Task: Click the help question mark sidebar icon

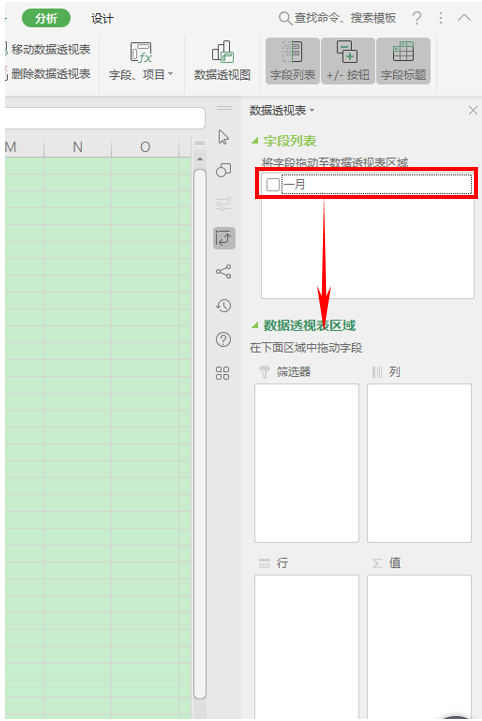Action: point(224,339)
